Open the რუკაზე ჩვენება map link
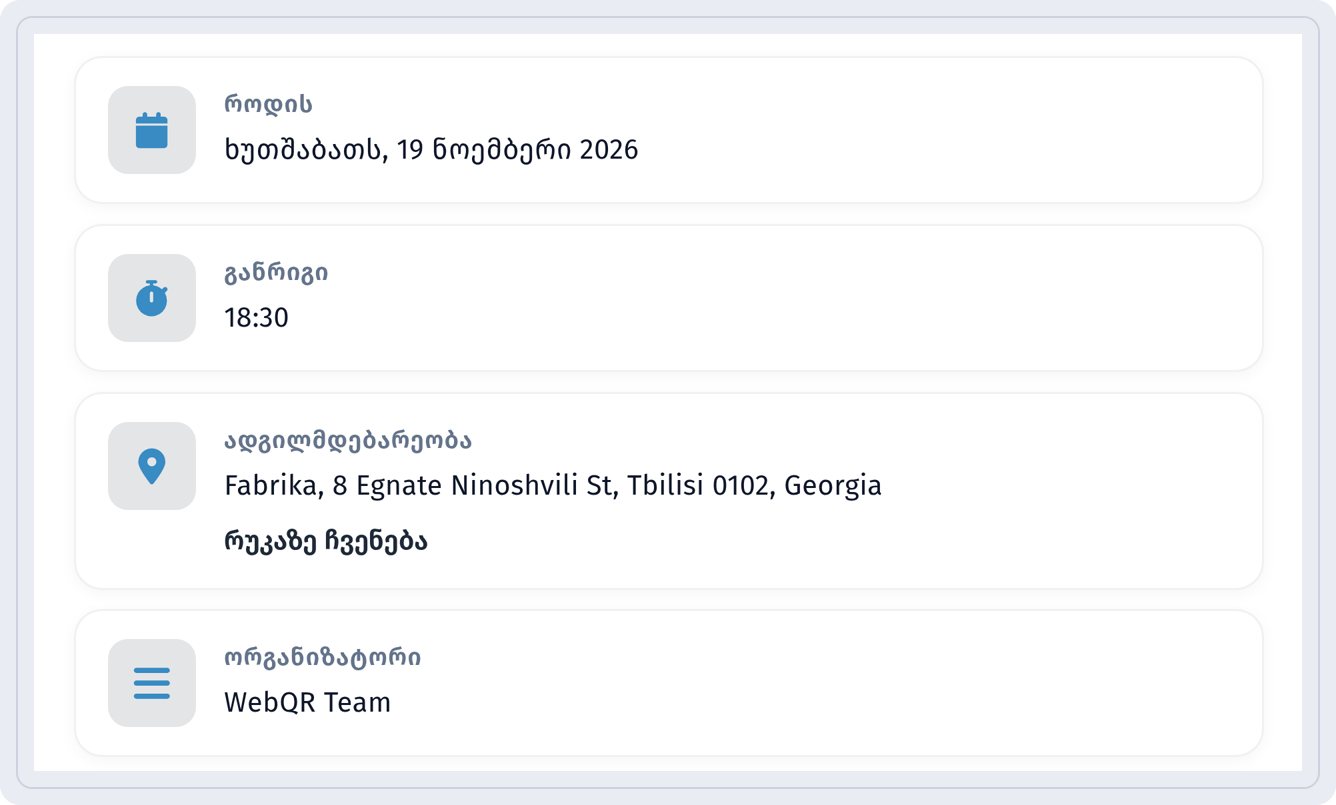 pyautogui.click(x=326, y=542)
